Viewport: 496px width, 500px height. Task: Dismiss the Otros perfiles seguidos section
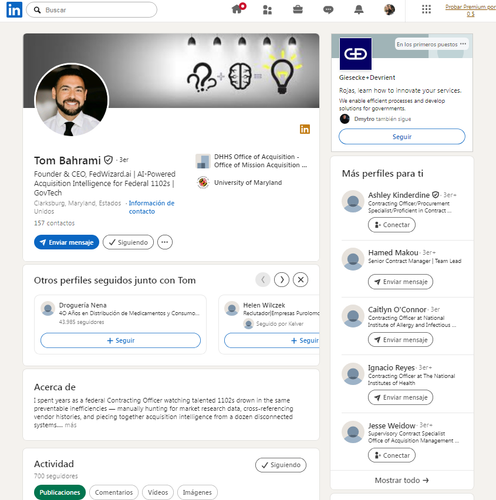click(x=300, y=280)
